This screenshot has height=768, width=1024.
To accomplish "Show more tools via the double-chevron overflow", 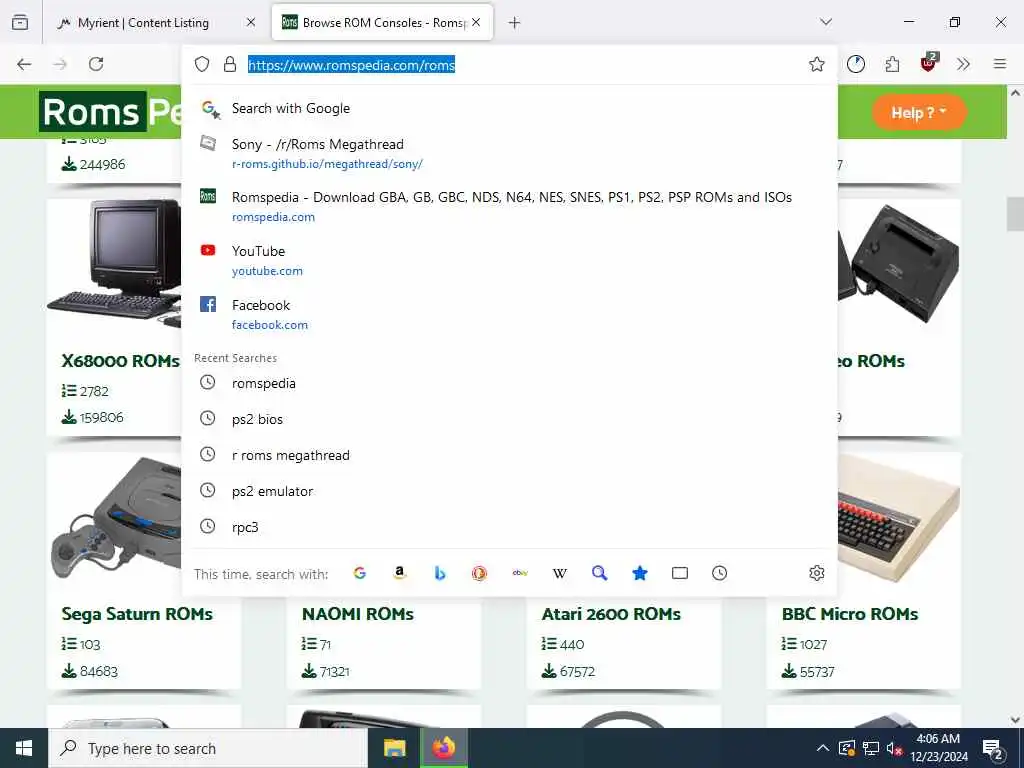I will 963,64.
